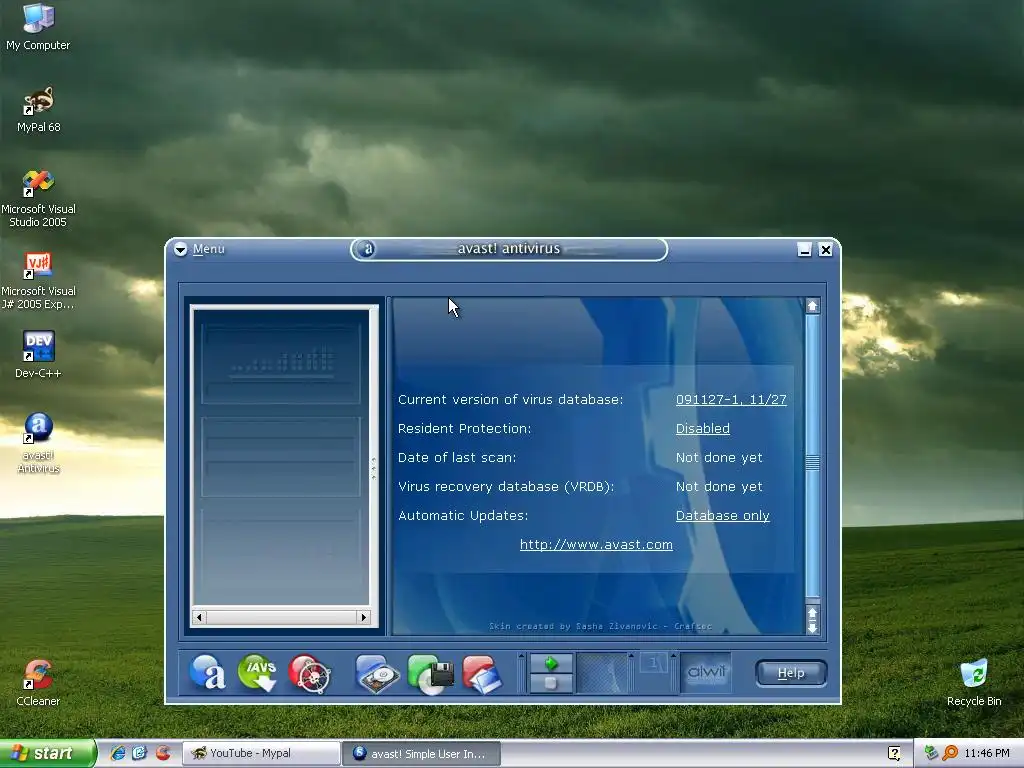Viewport: 1024px width, 768px height.
Task: Open the Virus Chest skull icon
Action: coord(310,673)
